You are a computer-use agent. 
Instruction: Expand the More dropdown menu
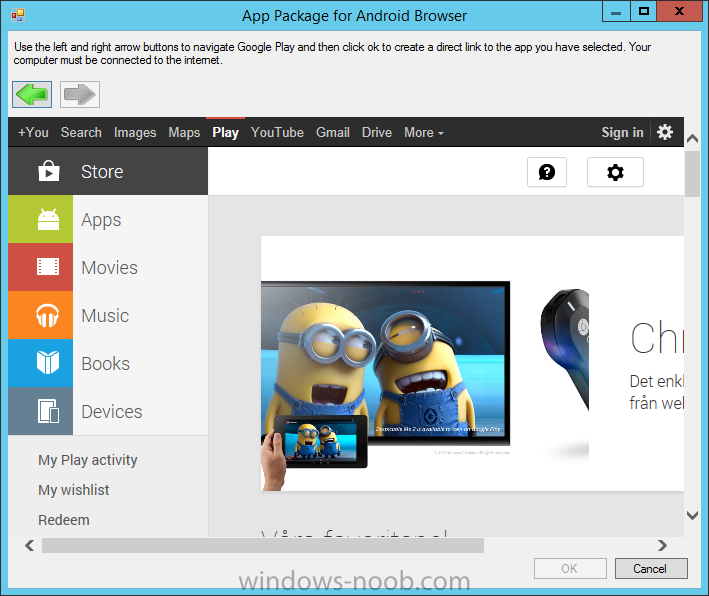424,132
